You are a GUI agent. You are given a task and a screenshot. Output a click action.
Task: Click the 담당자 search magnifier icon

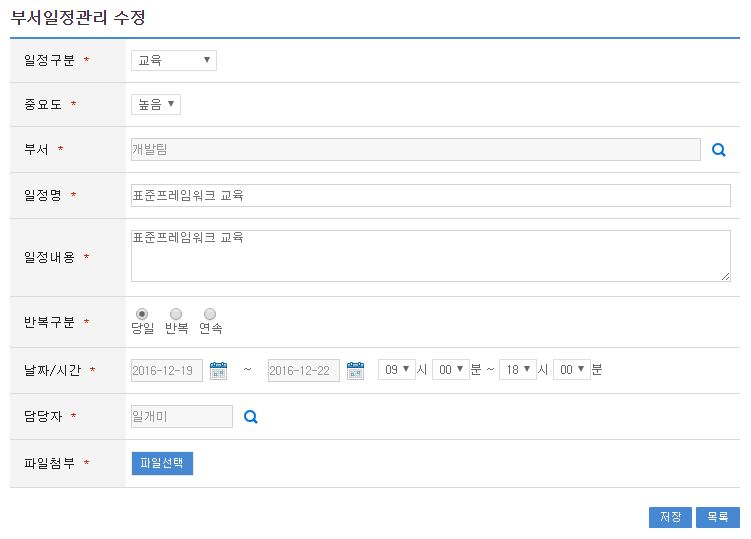tap(251, 417)
